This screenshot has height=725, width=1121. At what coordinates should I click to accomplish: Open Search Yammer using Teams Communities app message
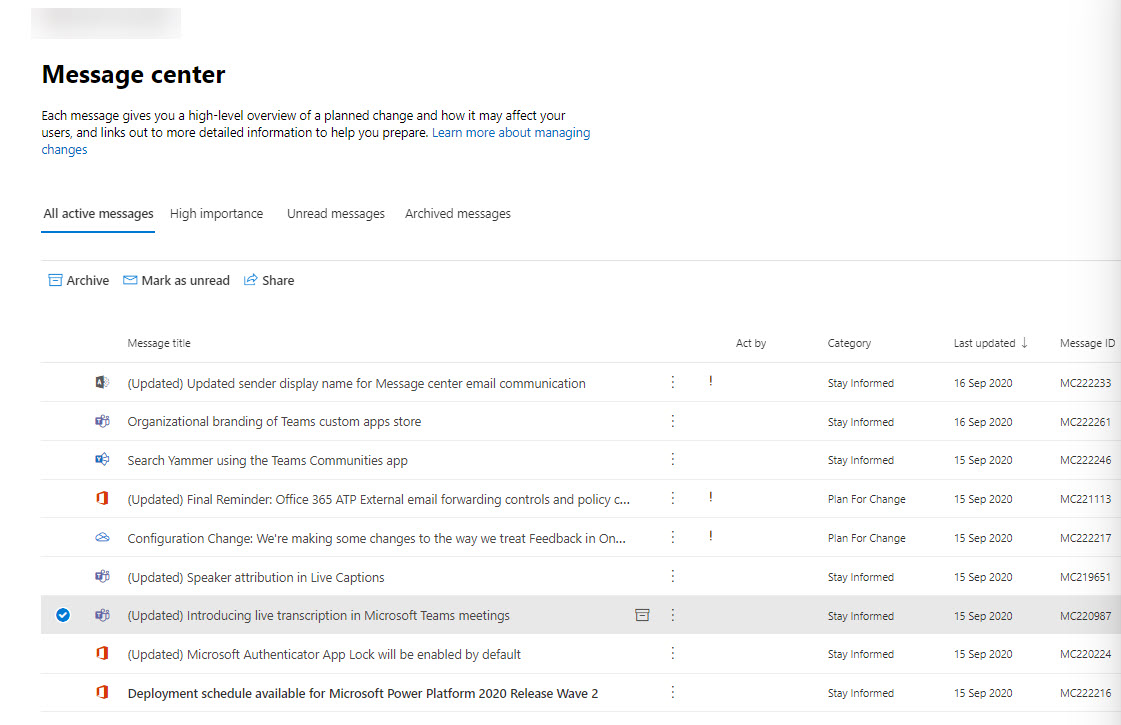pyautogui.click(x=267, y=460)
